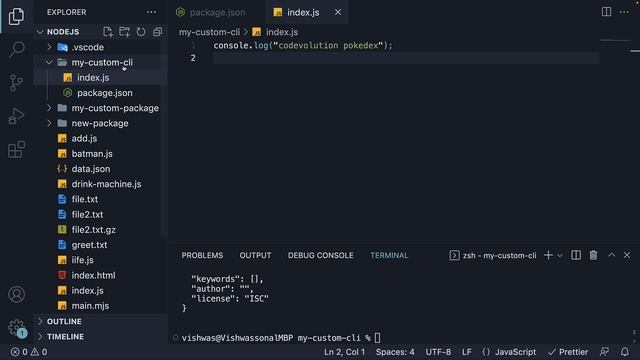Open the terminal launch profile dropdown

(x=560, y=256)
